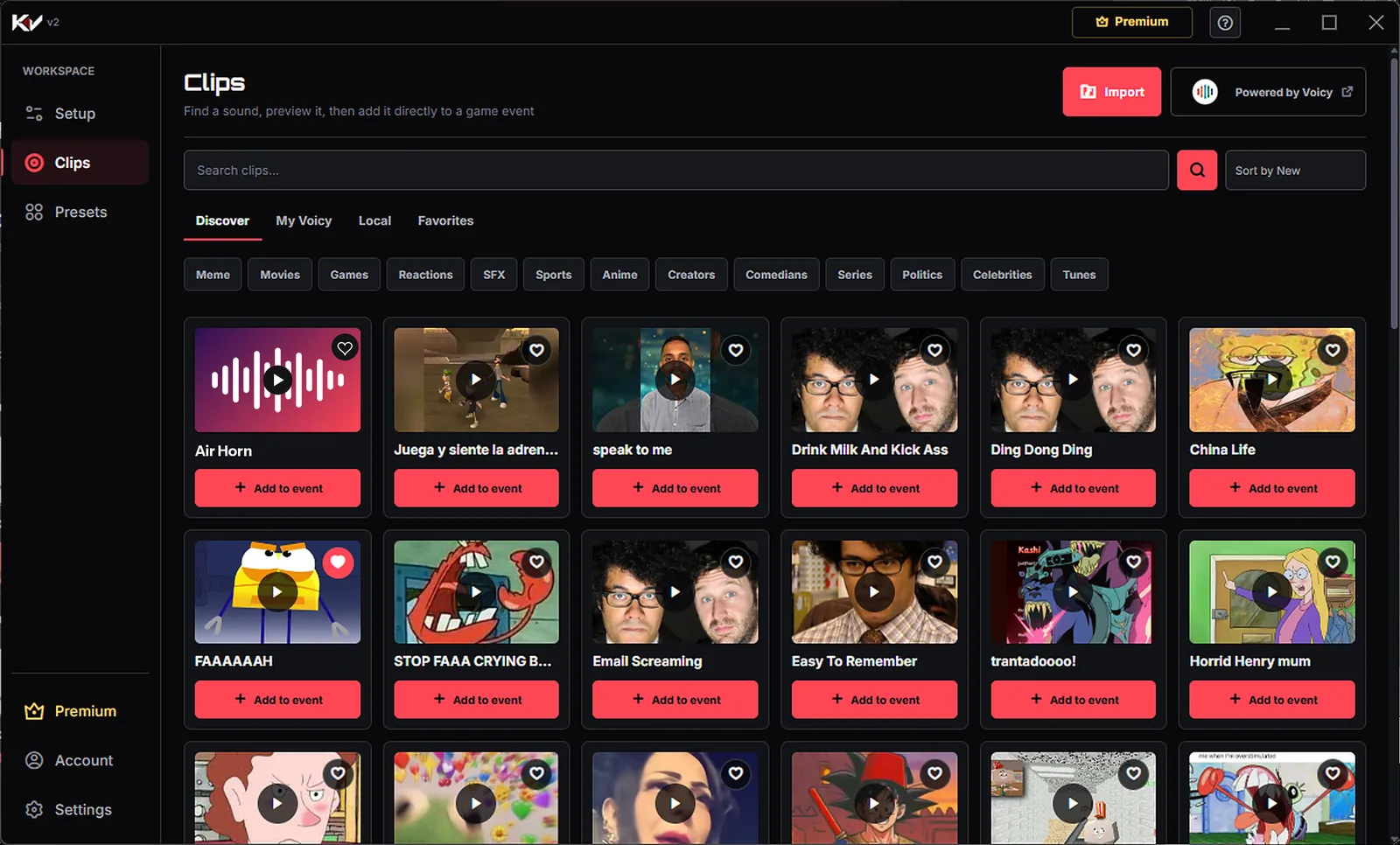Play the Air Horn clip
Viewport: 1400px width, 845px height.
pos(277,380)
